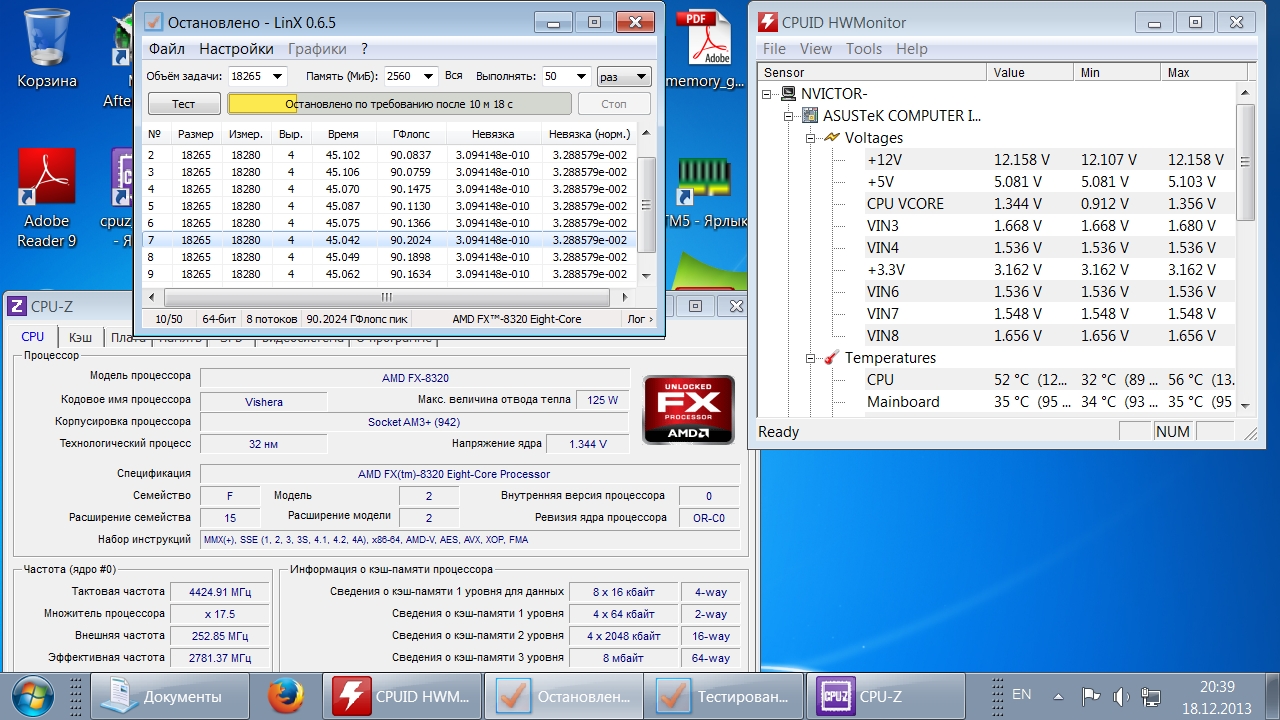
Task: Collapse the Voltages node in HWMonitor
Action: point(811,138)
